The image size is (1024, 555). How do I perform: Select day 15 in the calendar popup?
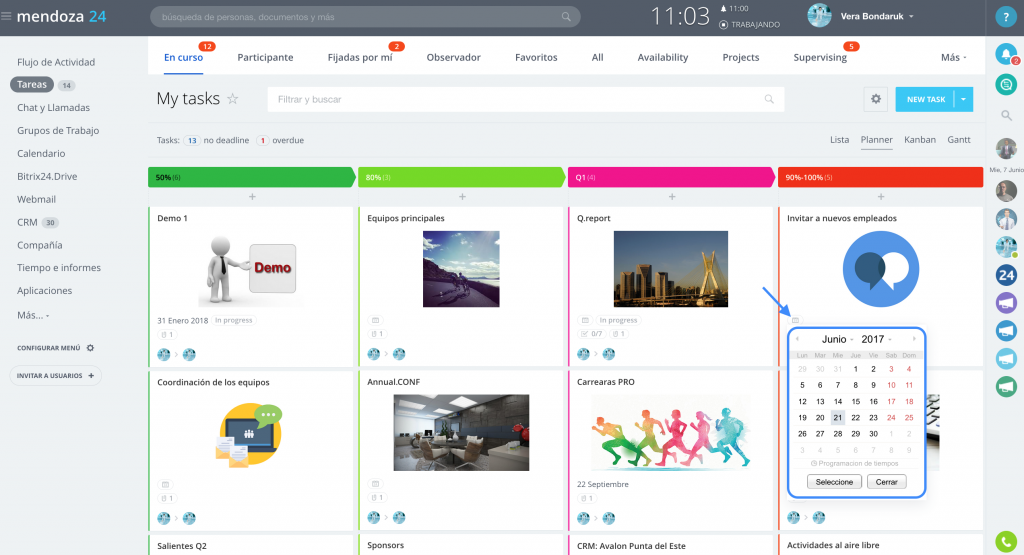click(856, 401)
